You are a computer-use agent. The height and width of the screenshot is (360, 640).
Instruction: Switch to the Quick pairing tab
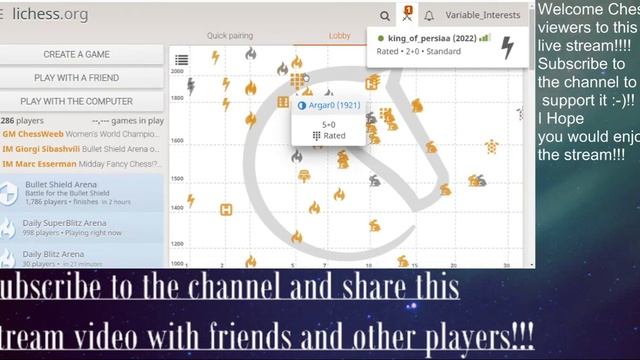point(230,36)
